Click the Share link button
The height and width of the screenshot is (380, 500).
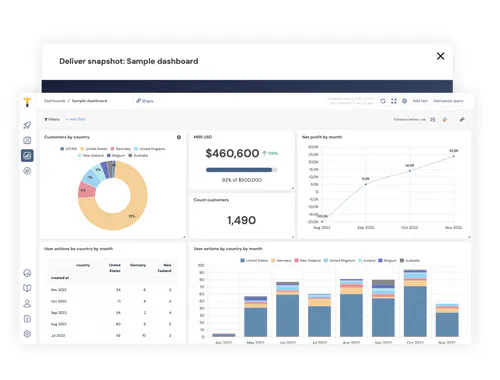pyautogui.click(x=145, y=101)
